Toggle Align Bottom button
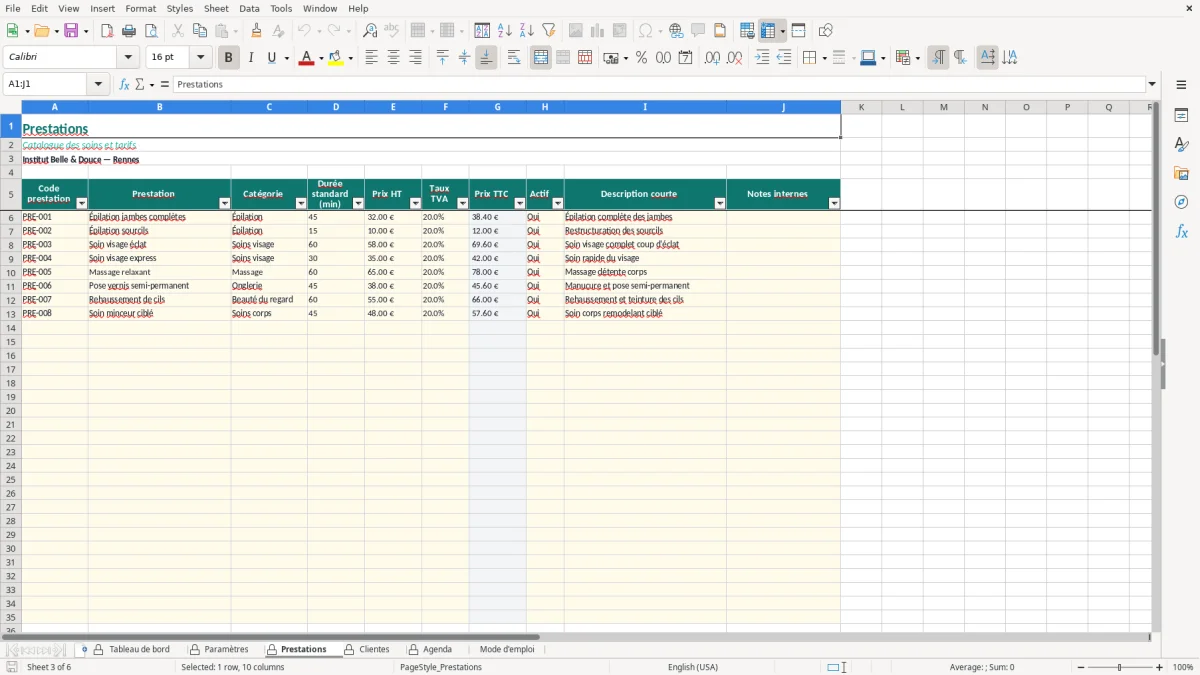1200x675 pixels. click(x=486, y=58)
